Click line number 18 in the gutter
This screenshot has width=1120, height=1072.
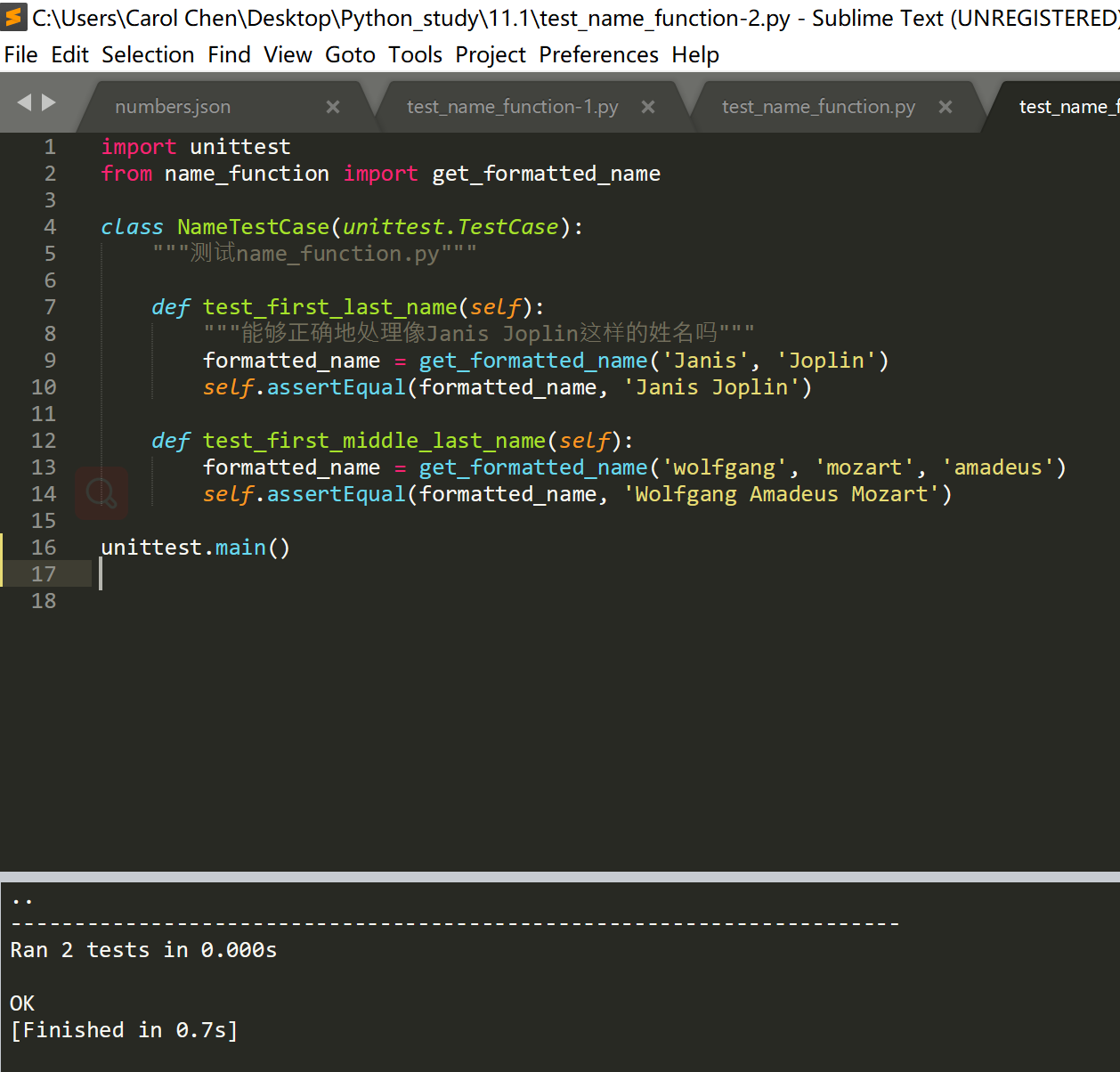[x=44, y=601]
